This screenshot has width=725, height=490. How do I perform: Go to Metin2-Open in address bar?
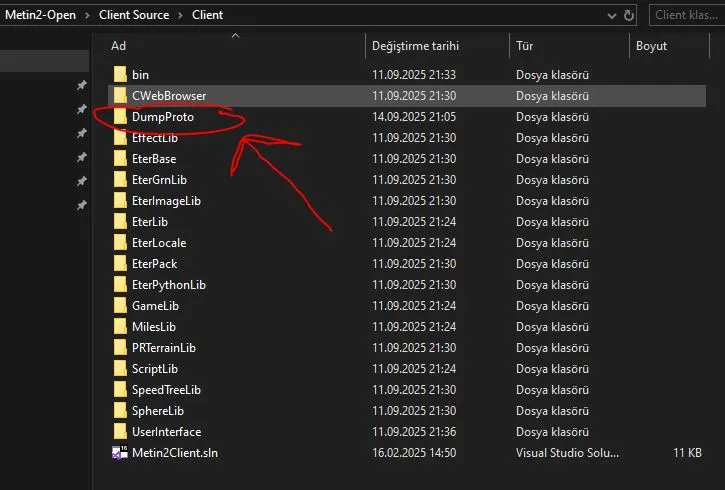pyautogui.click(x=42, y=15)
